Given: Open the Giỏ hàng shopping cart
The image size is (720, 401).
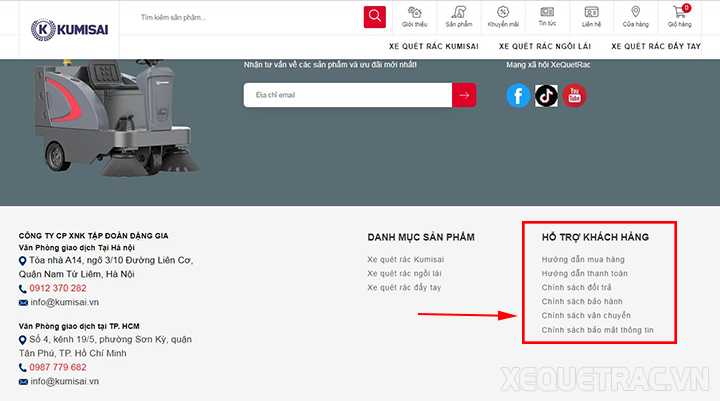Looking at the screenshot, I should 681,16.
